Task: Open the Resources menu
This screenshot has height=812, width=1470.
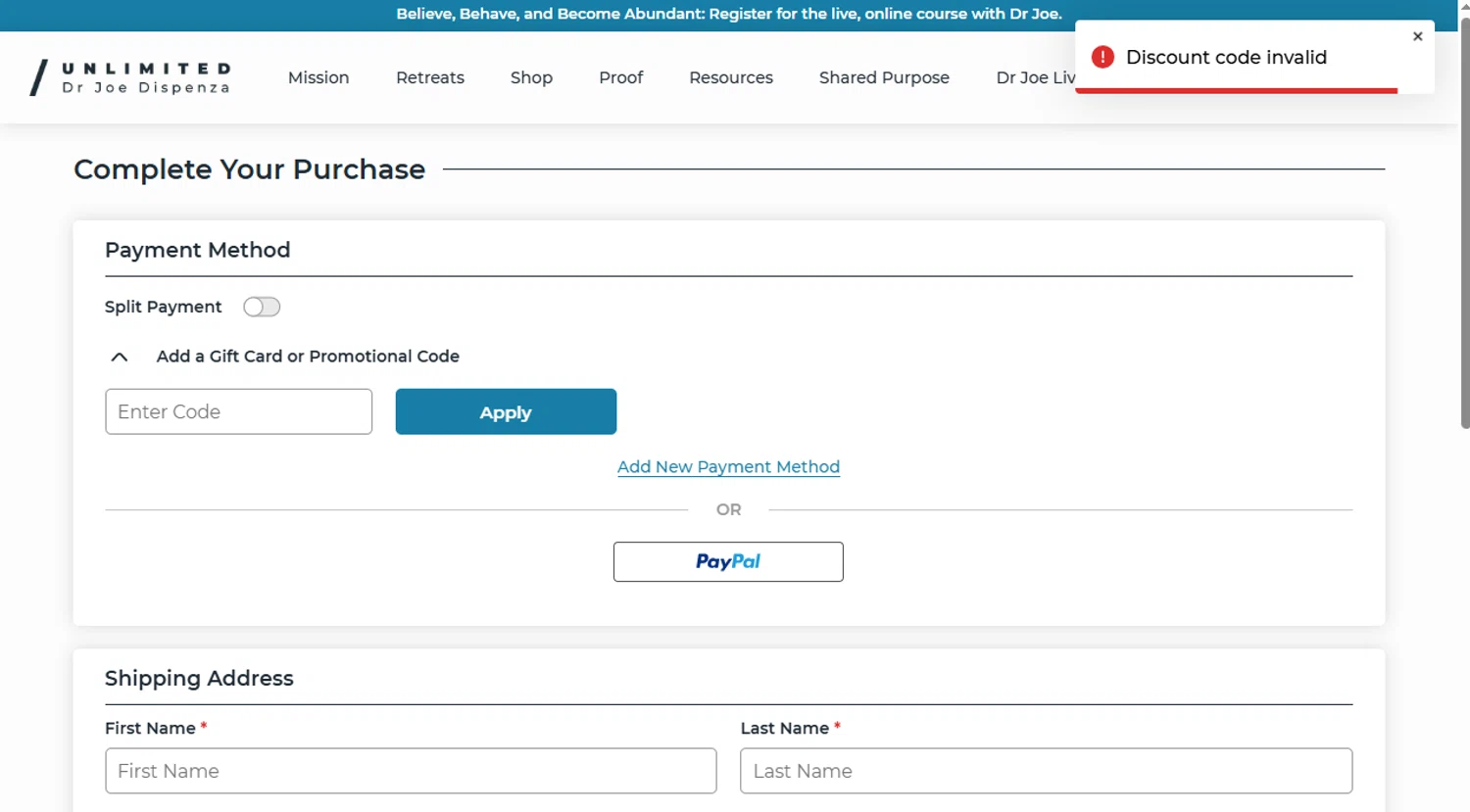Action: click(731, 77)
